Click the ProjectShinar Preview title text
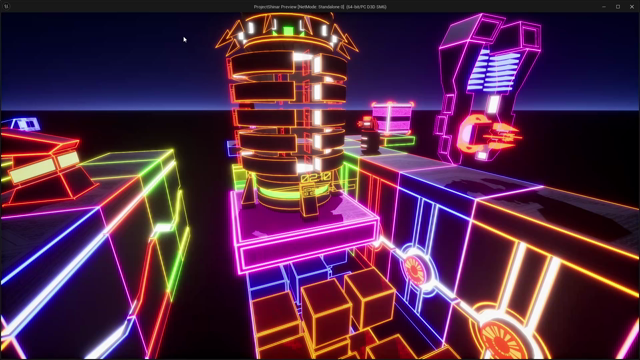640x360 pixels. pos(320,7)
